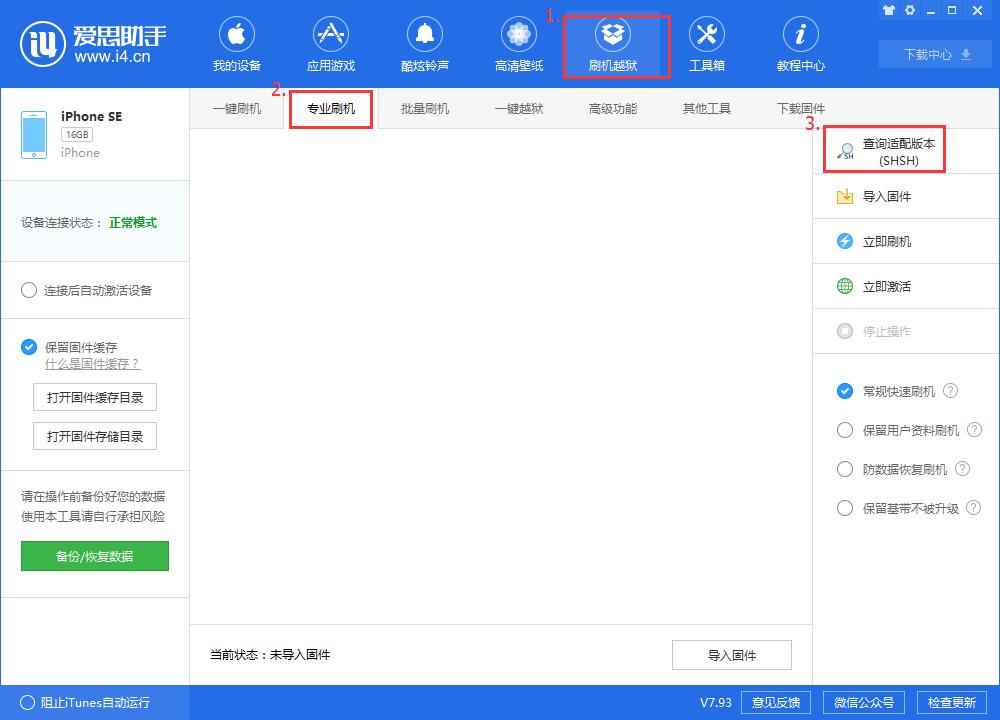Click 当前状态：未导入固件 status text
Screen dimensions: 1000x720
pos(270,654)
